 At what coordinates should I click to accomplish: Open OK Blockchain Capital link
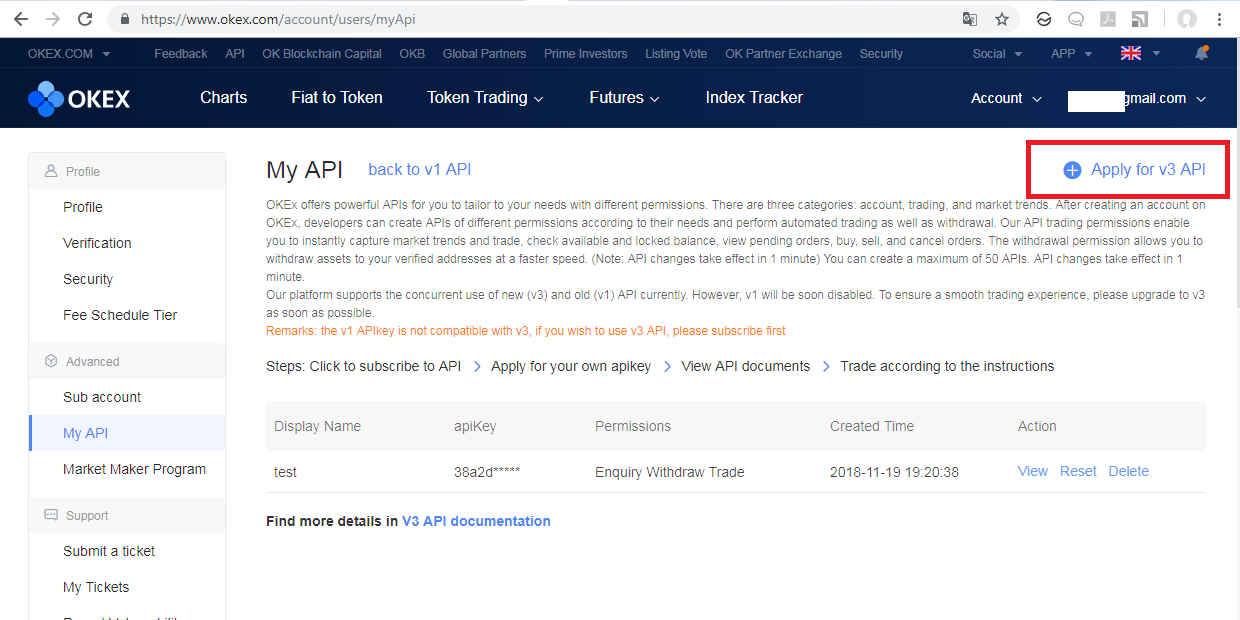click(x=322, y=54)
